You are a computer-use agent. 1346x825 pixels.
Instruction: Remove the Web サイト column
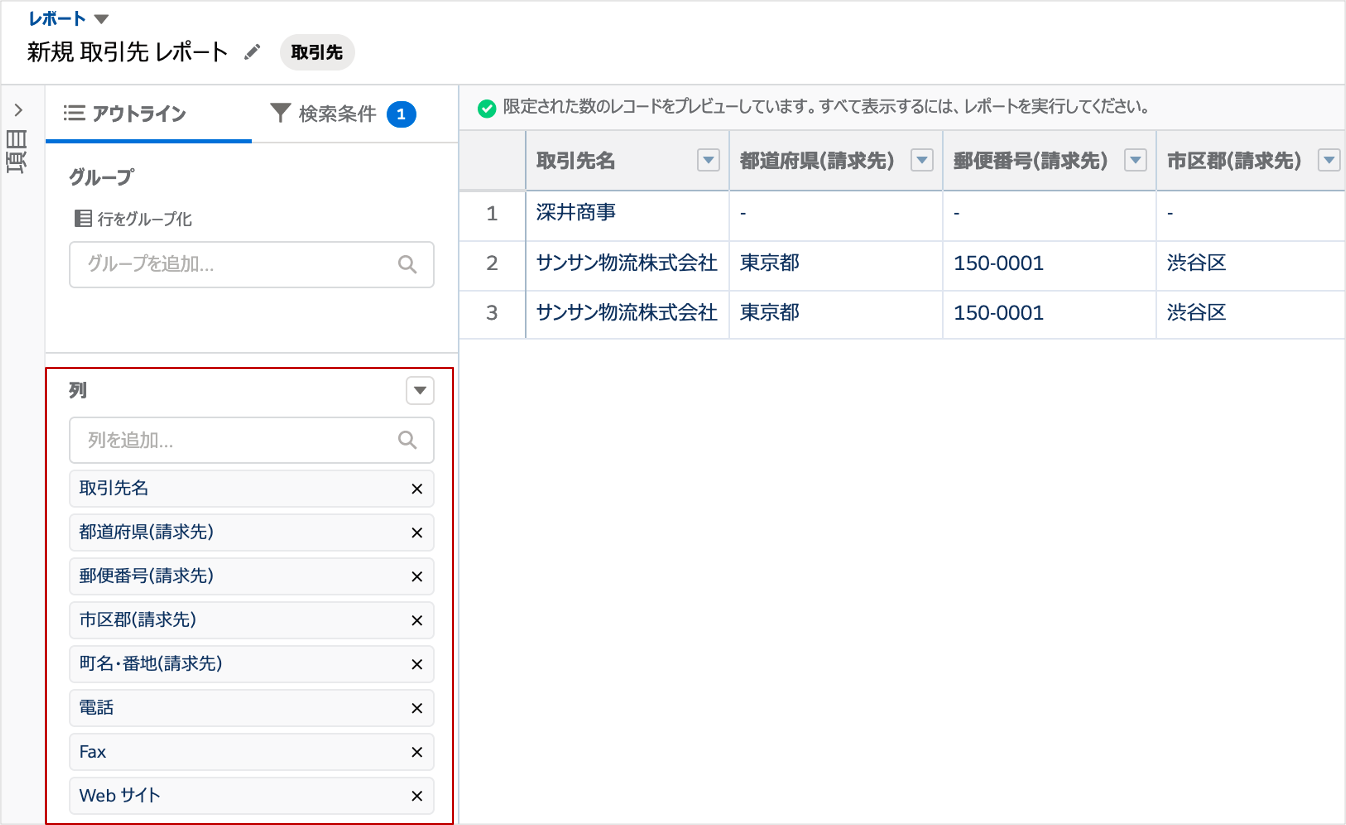pyautogui.click(x=417, y=797)
